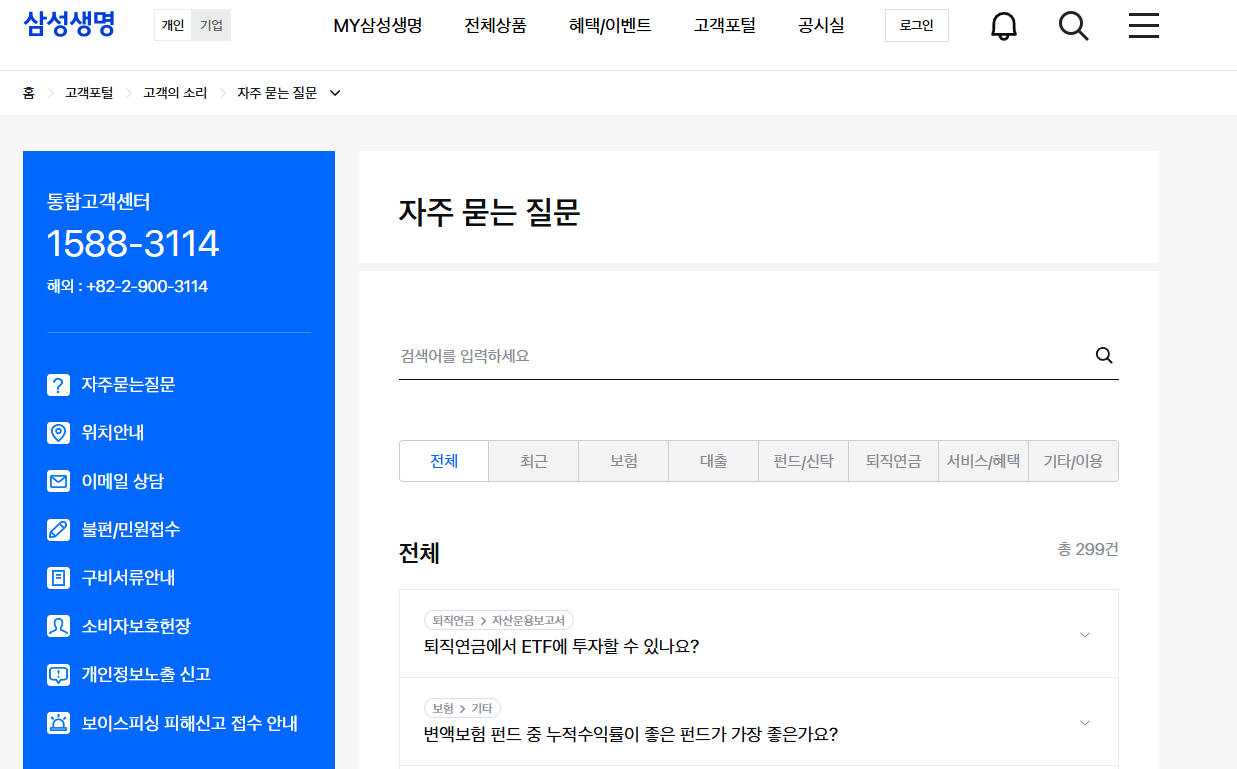Open the 전체상품 menu
This screenshot has height=769, width=1237.
[495, 26]
